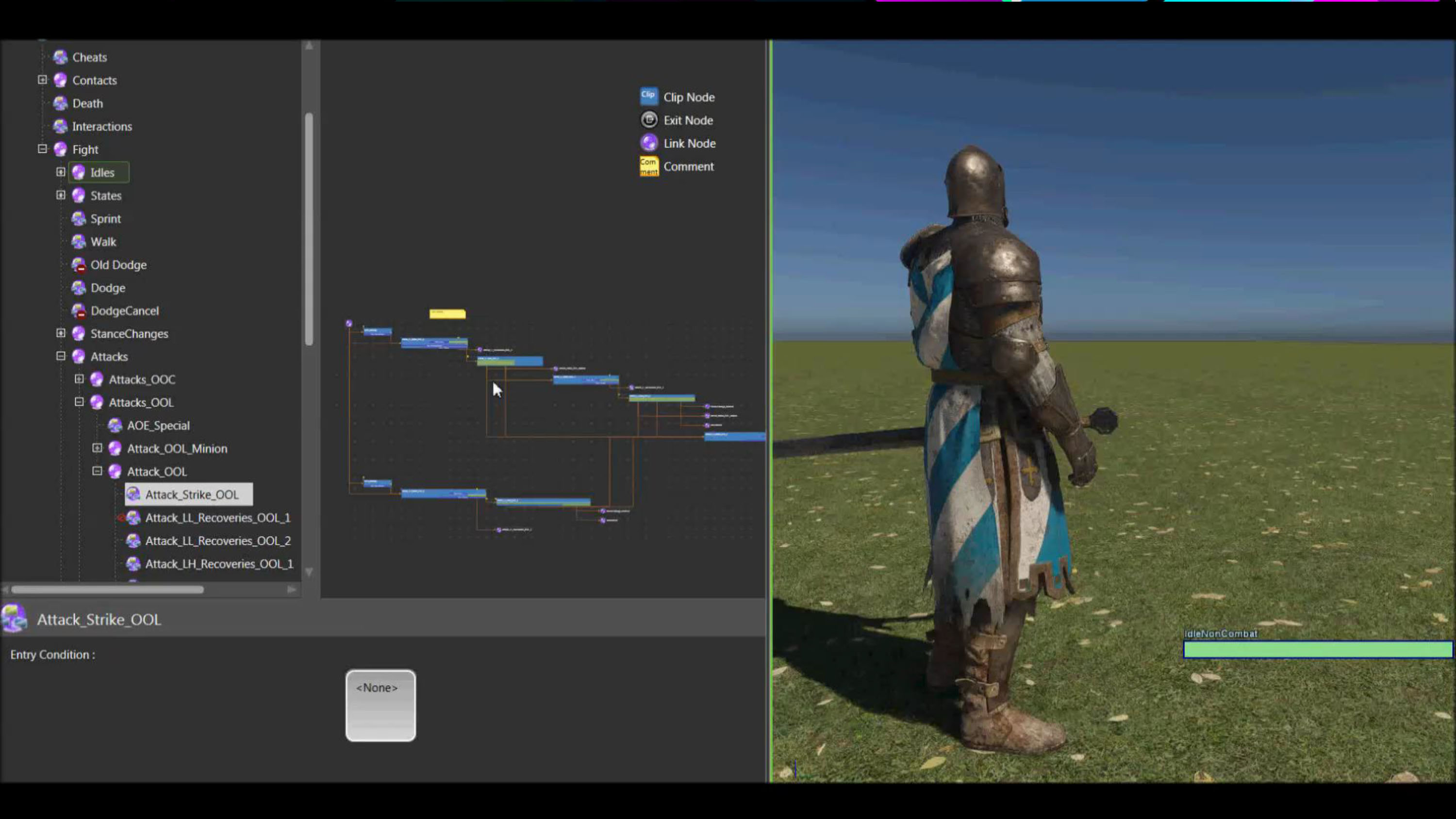Click the Attack_Strike_OOL header icon

[14, 618]
